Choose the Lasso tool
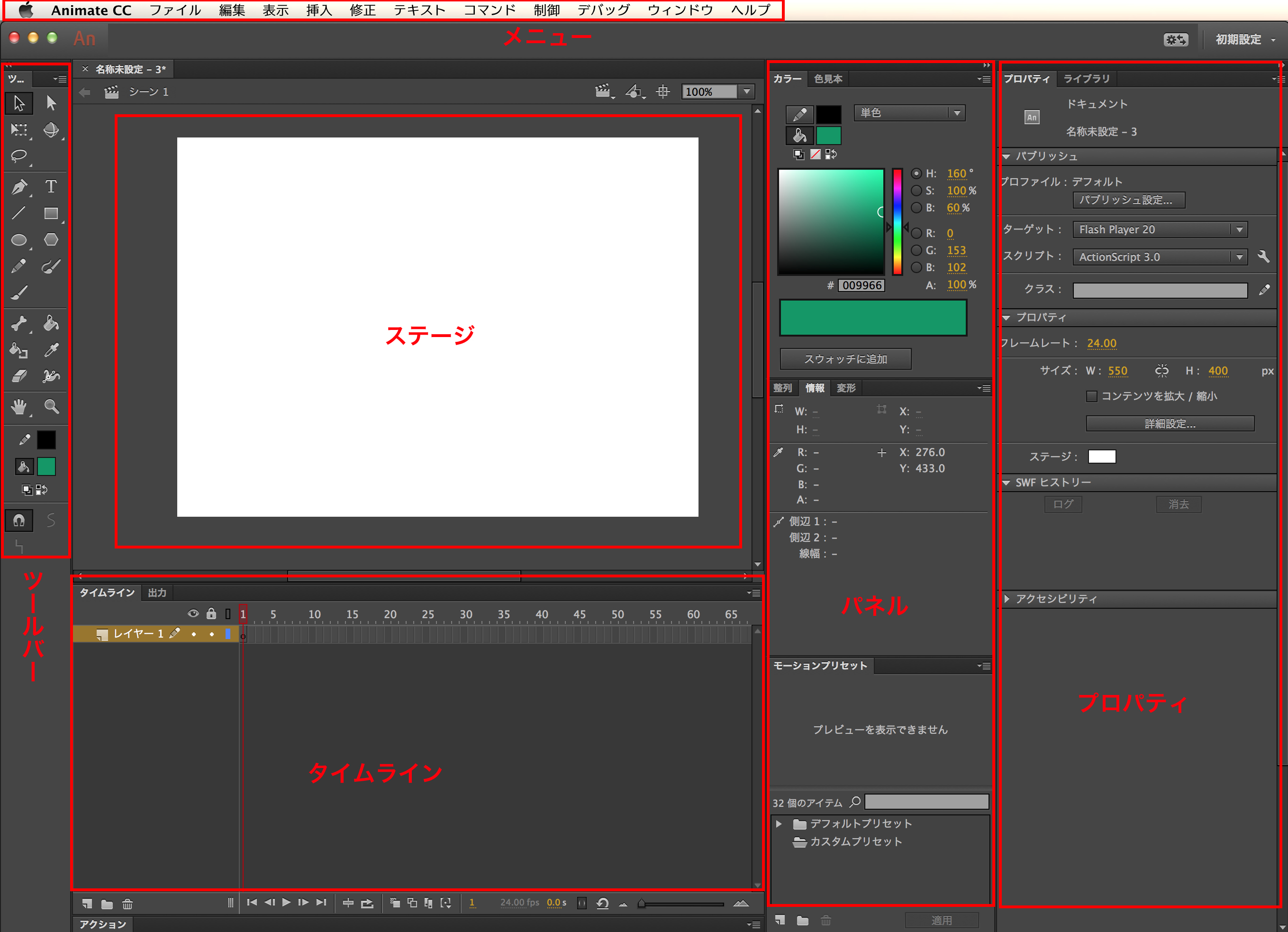Viewport: 1288px width, 932px height. [19, 155]
